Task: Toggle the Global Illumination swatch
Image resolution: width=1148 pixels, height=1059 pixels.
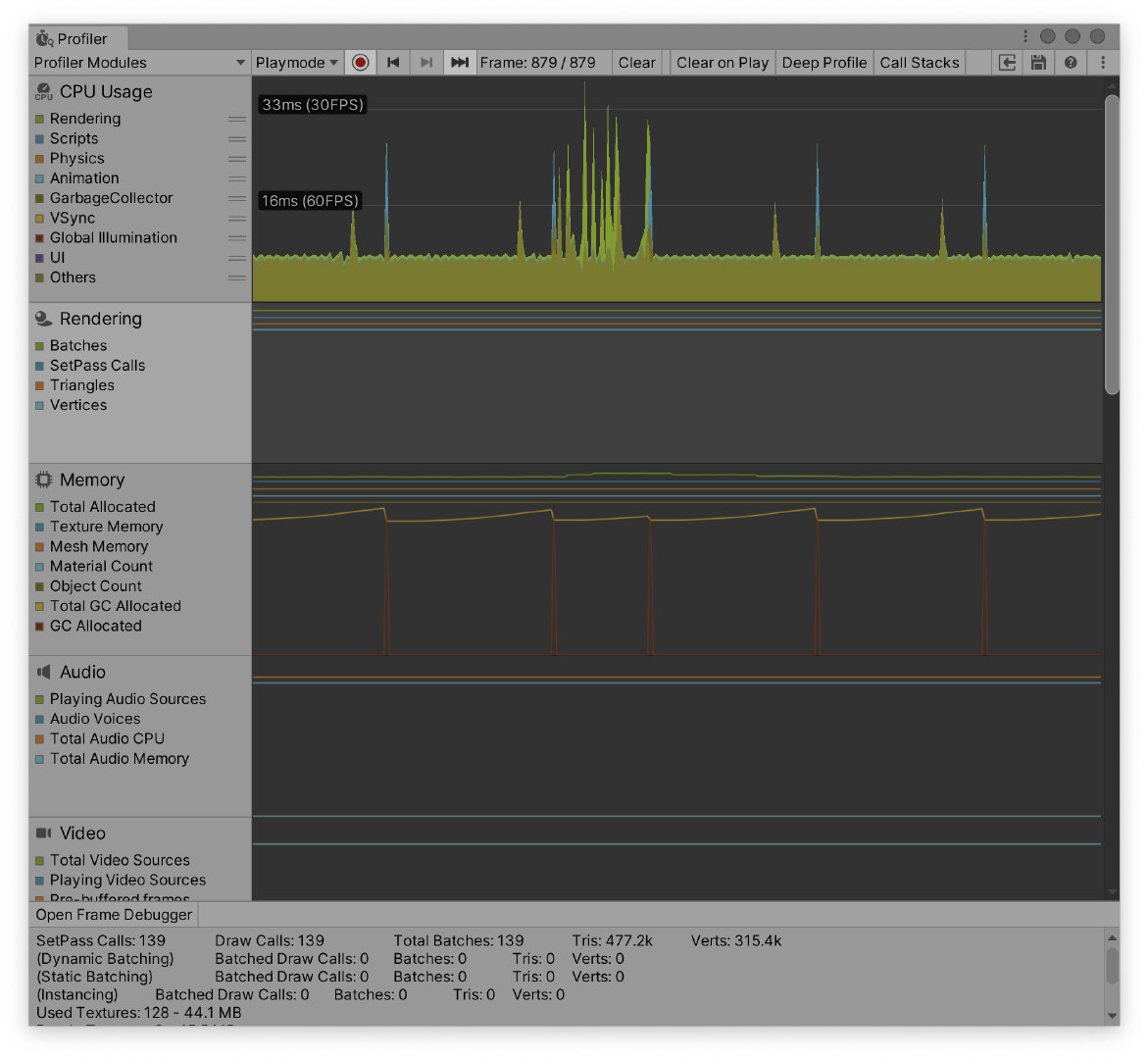Action: [x=39, y=238]
